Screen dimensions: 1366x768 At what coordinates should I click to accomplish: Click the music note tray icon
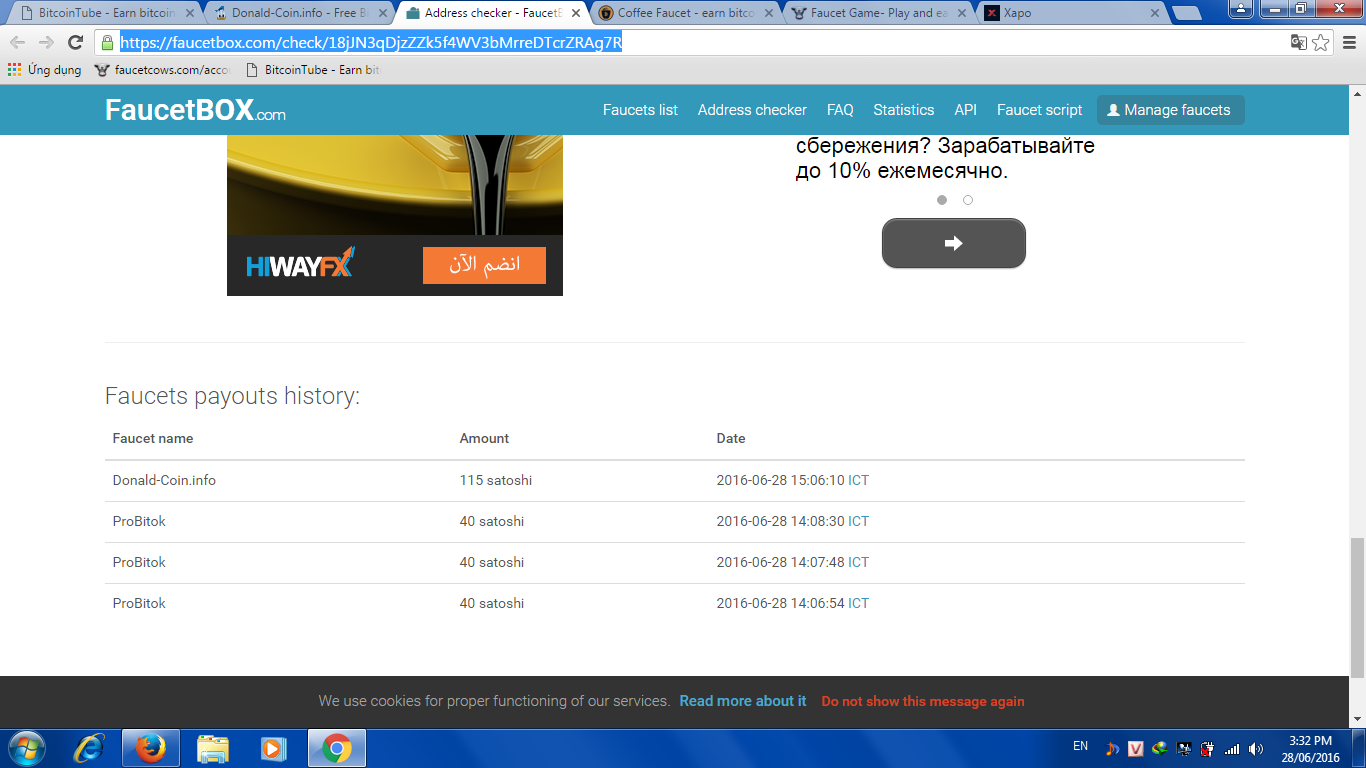tap(1112, 748)
